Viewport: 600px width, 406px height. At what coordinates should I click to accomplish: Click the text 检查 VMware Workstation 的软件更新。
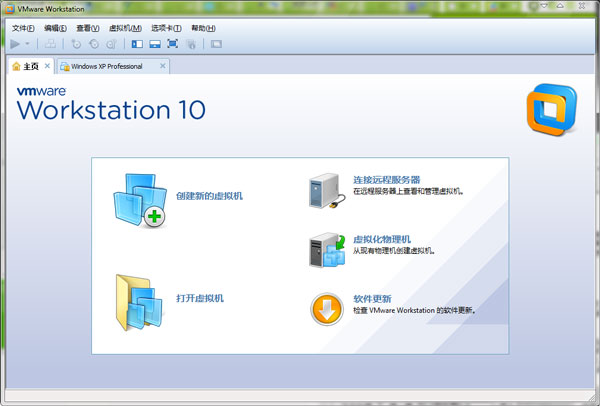[x=414, y=310]
